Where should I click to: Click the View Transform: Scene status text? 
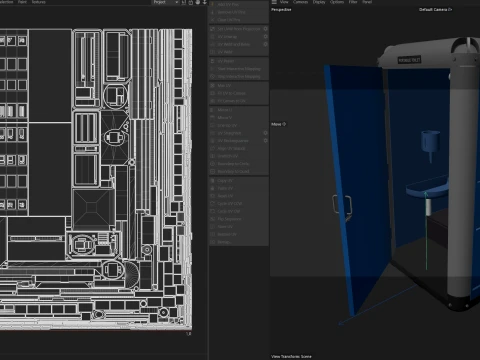click(x=291, y=356)
